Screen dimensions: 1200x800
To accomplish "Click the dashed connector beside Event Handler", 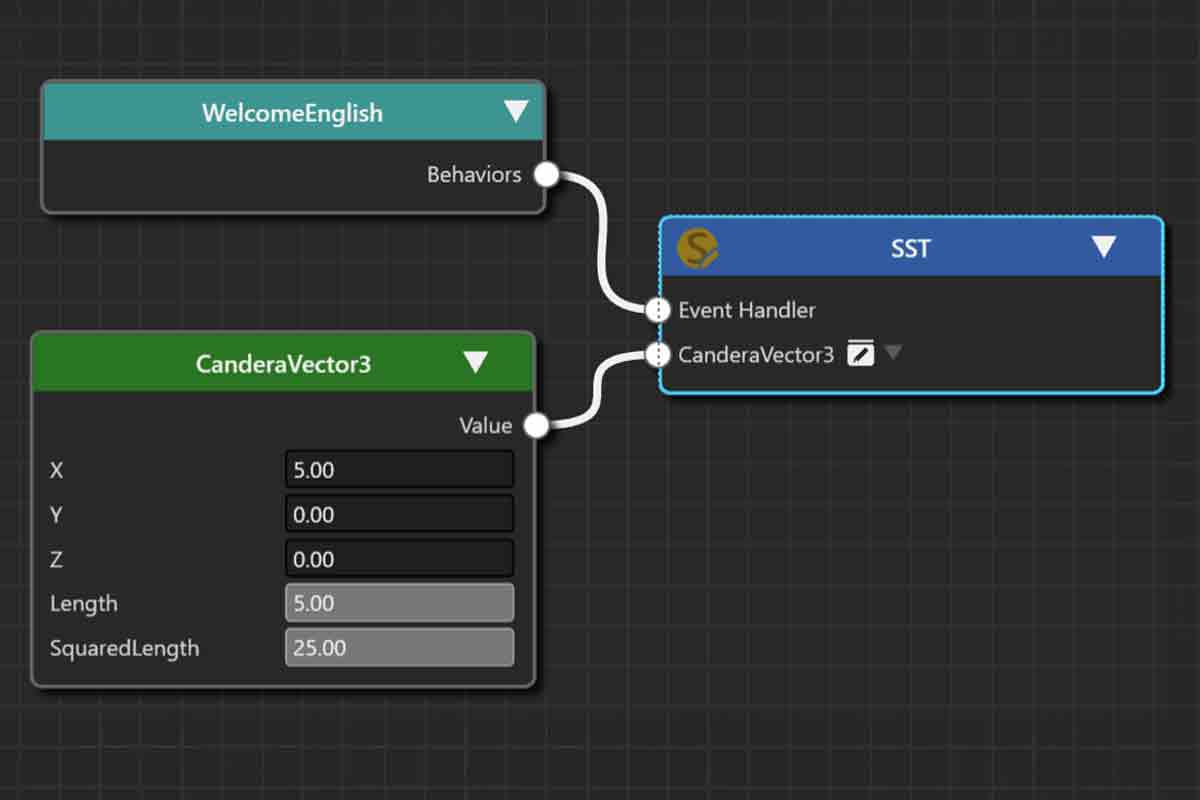I will click(658, 309).
